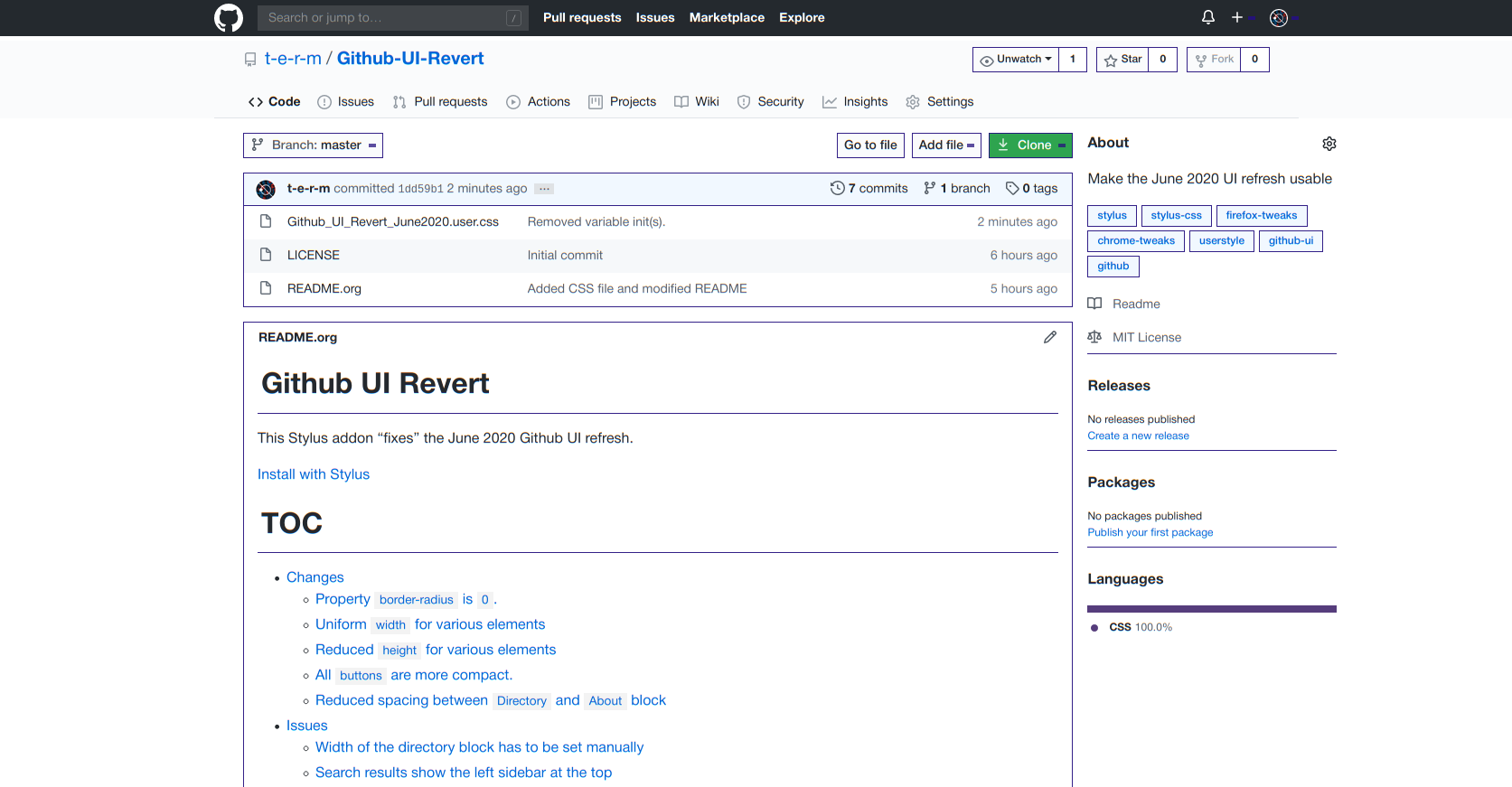This screenshot has height=787, width=1512.
Task: Switch to the repository Pull requests tab
Action: [440, 102]
